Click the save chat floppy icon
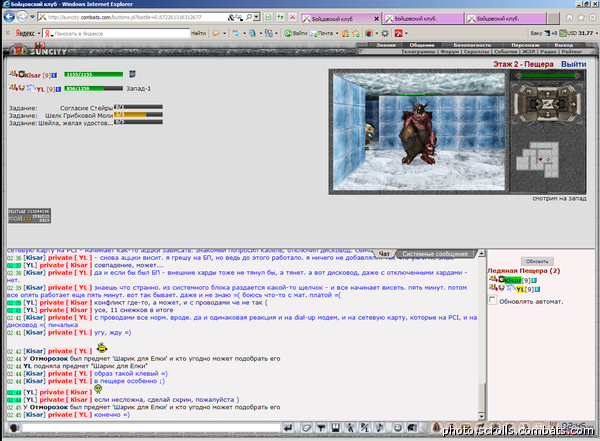This screenshot has width=600, height=441. [x=336, y=428]
